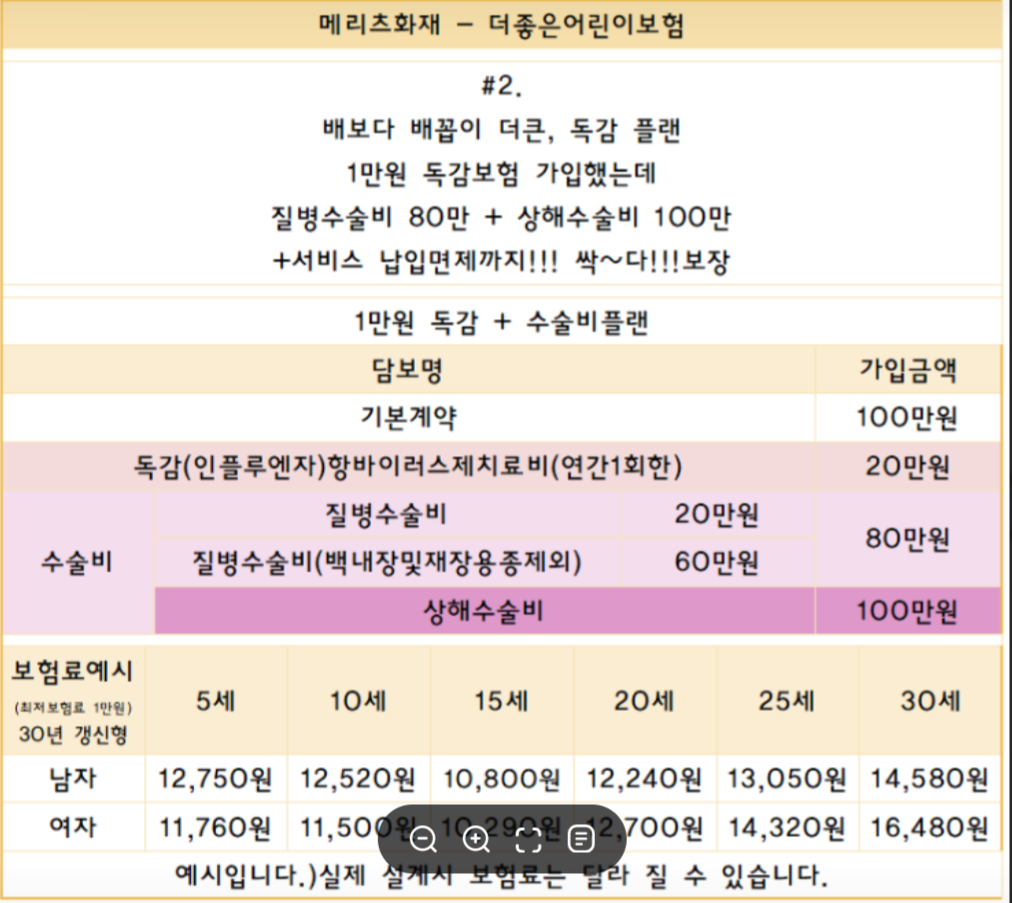Image resolution: width=1012 pixels, height=903 pixels.
Task: Select the '60만원' value
Action: click(x=716, y=562)
